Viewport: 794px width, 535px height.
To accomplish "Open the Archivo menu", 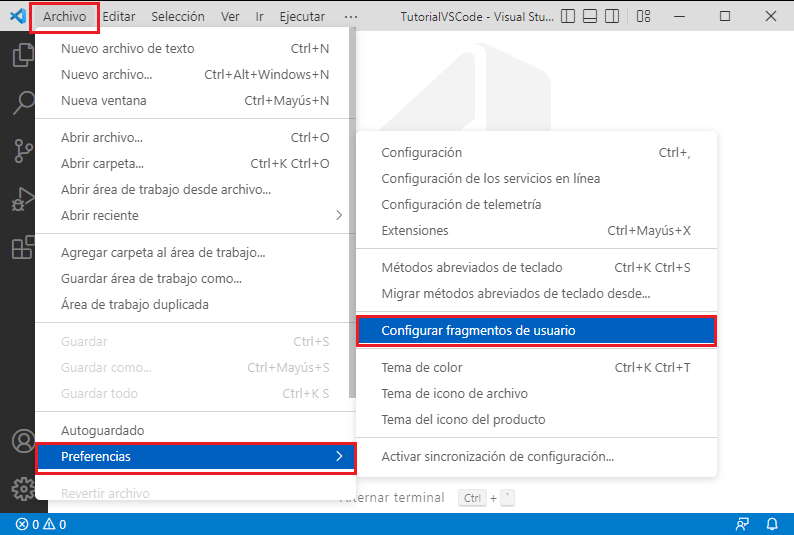I will [x=64, y=17].
